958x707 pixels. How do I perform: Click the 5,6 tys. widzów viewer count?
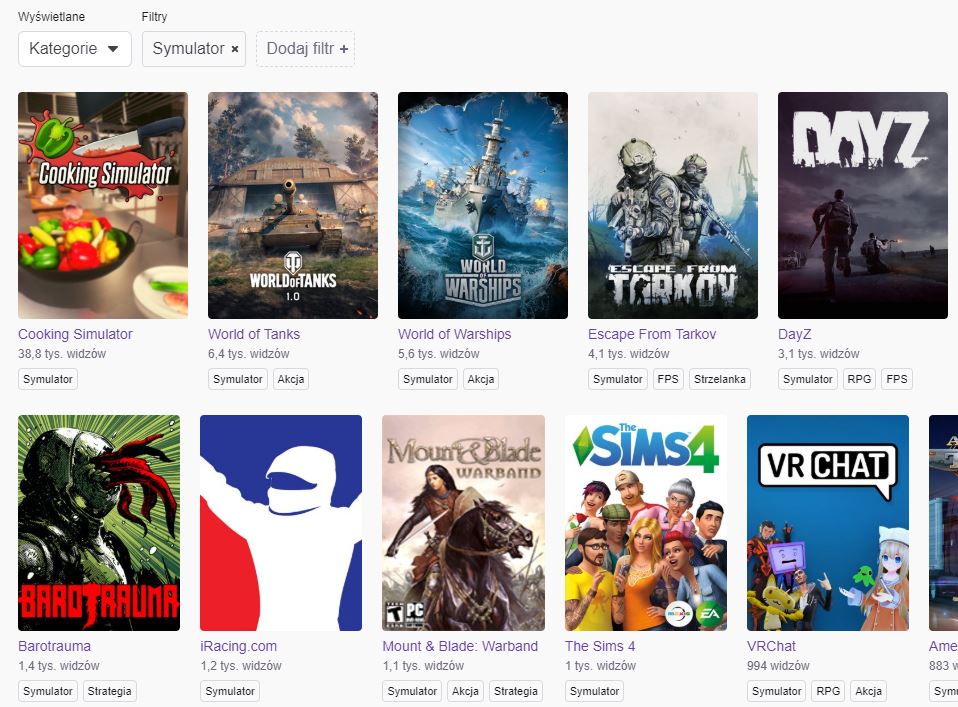439,354
